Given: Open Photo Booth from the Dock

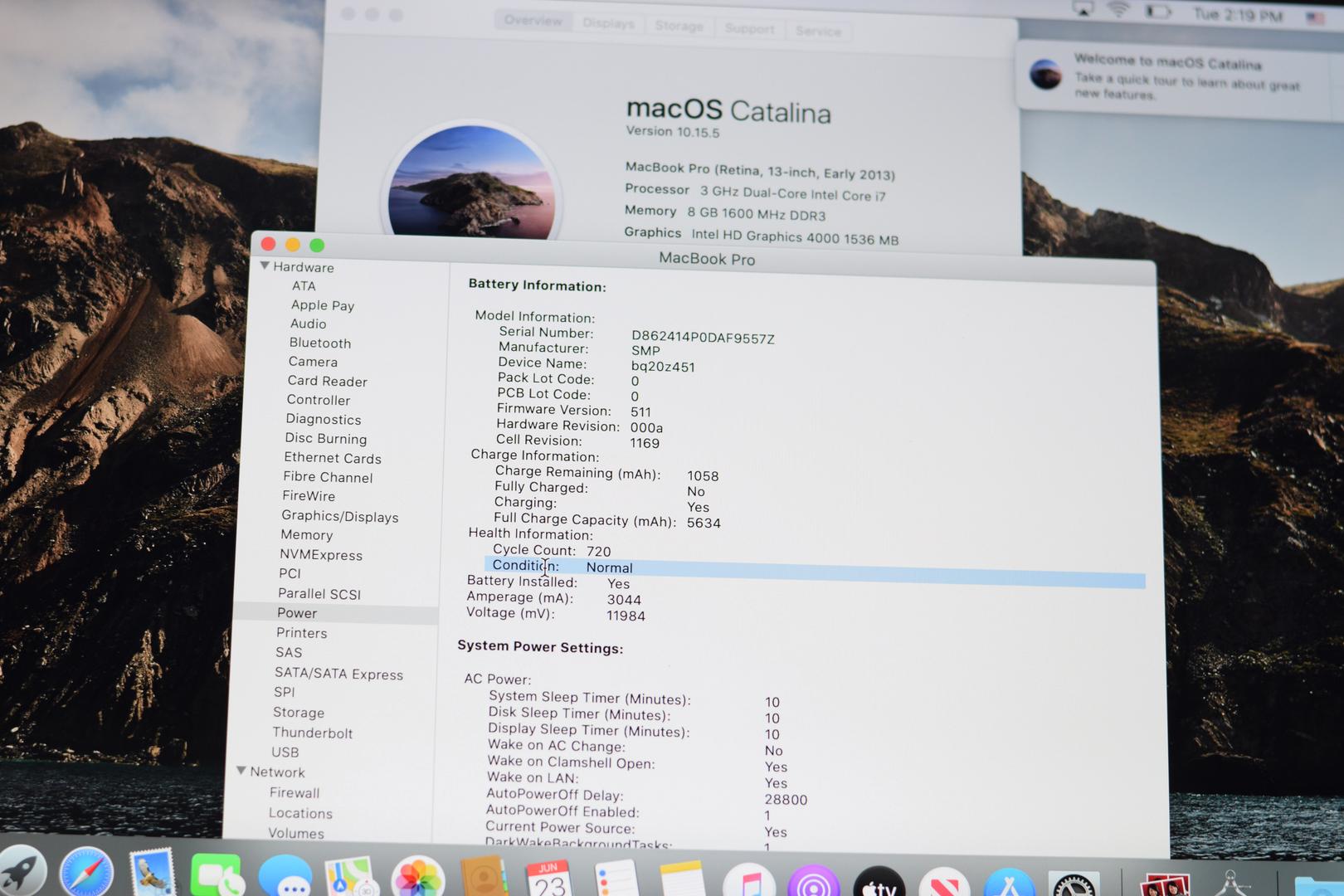Looking at the screenshot, I should [x=1166, y=884].
